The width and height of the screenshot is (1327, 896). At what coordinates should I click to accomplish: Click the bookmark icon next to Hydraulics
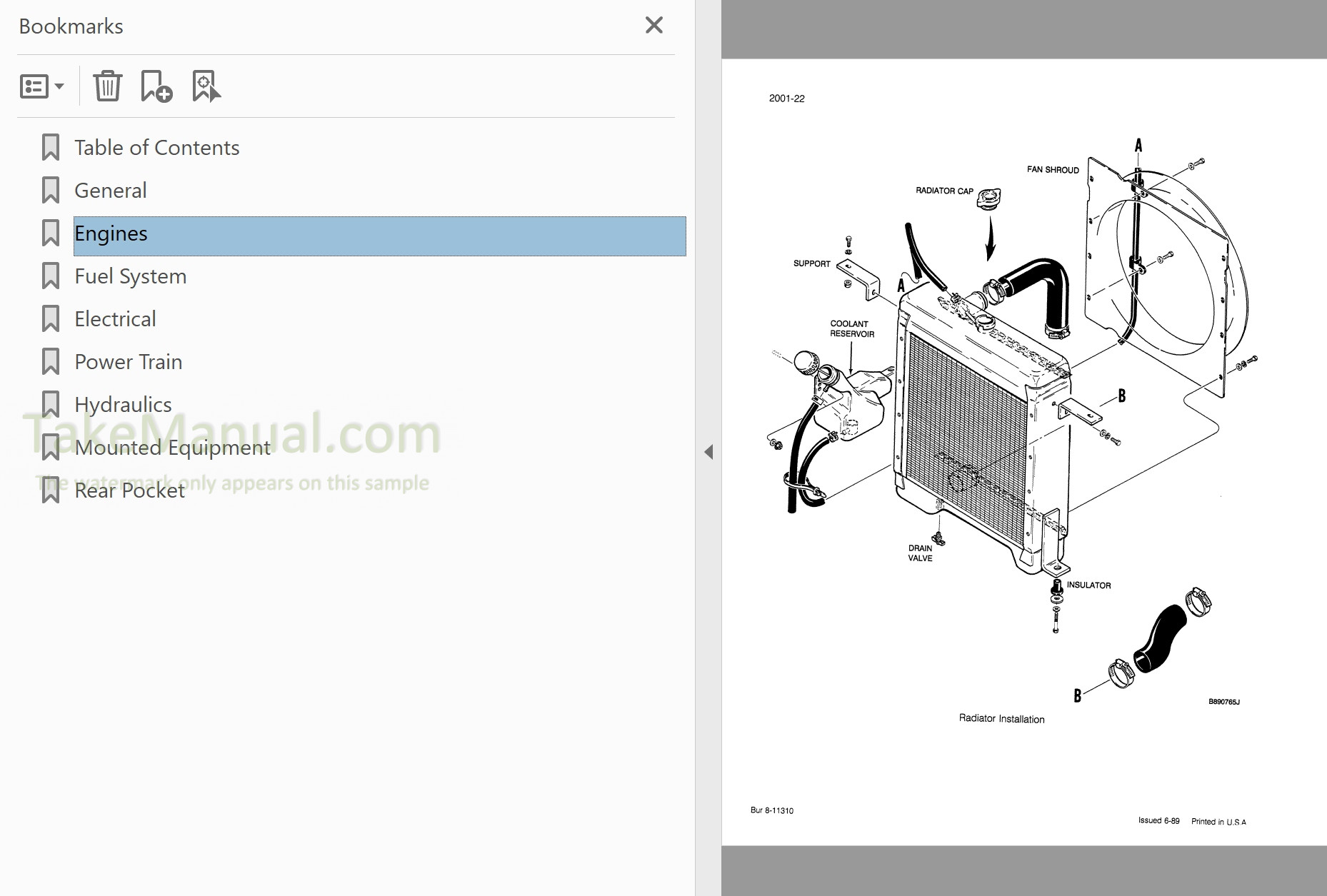51,403
